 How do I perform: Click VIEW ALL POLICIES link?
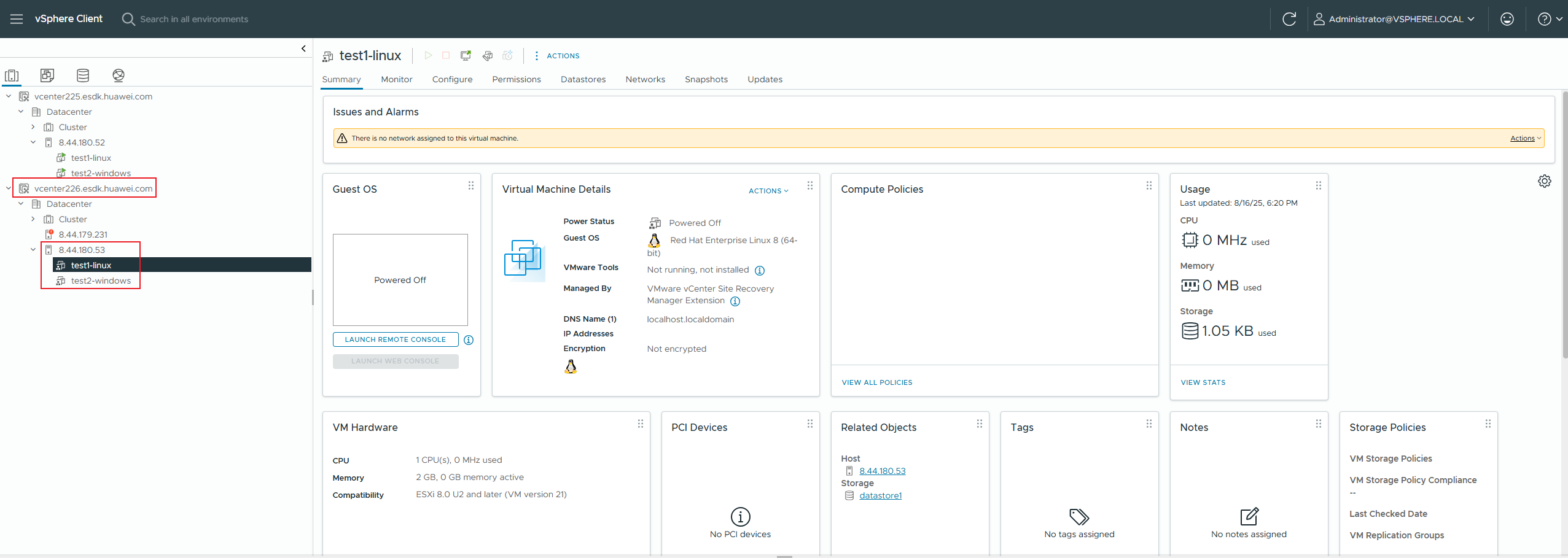point(877,382)
